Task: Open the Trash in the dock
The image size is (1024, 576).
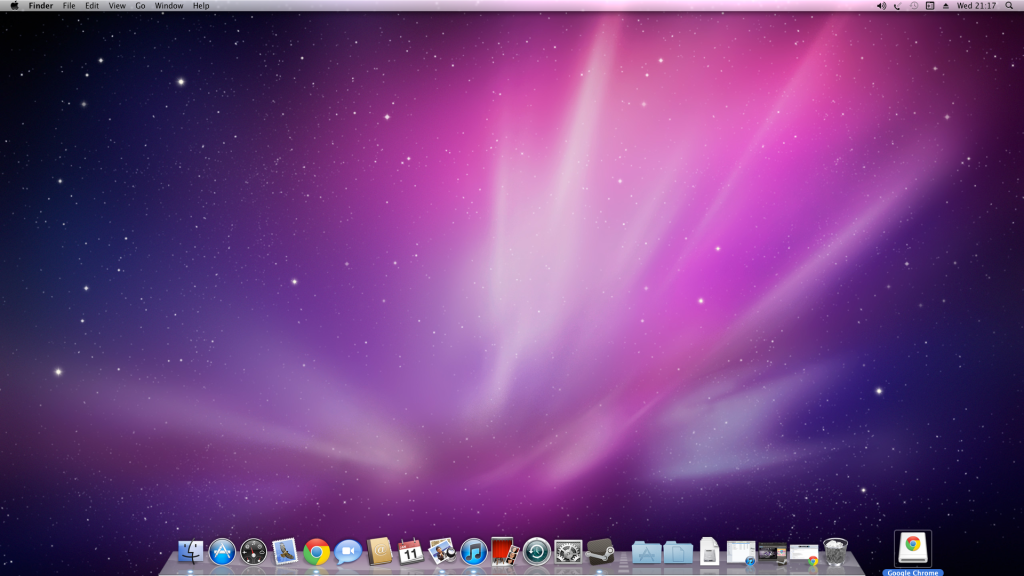Action: (x=835, y=551)
